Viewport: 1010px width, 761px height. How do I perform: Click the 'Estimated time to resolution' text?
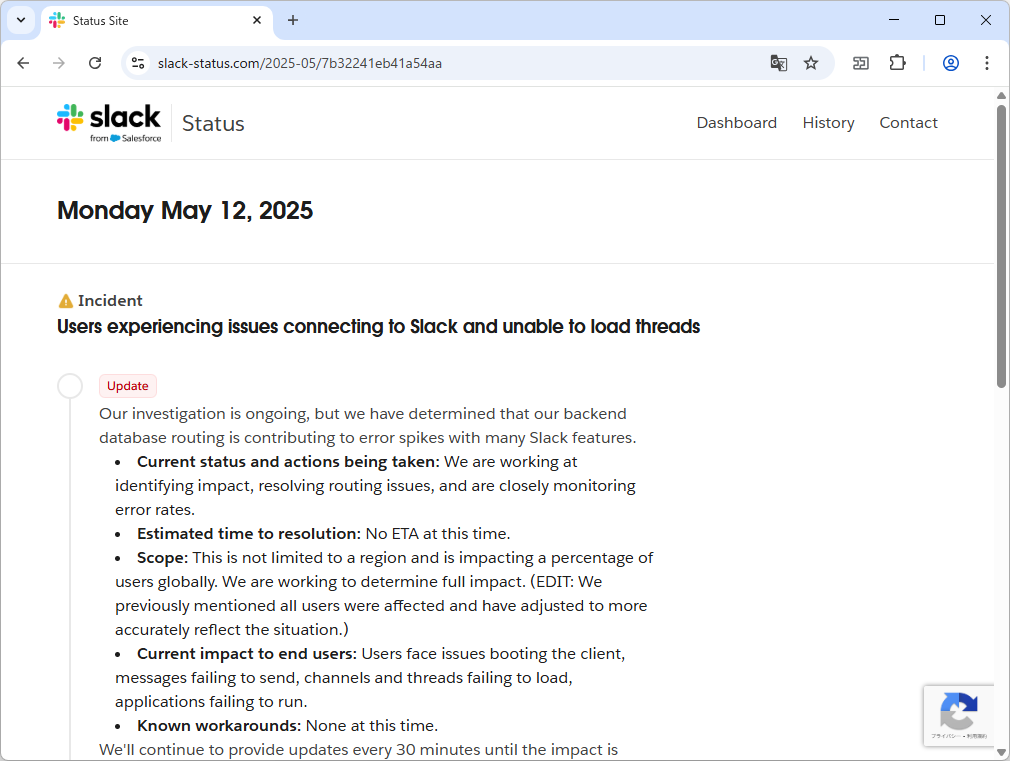[x=248, y=534]
